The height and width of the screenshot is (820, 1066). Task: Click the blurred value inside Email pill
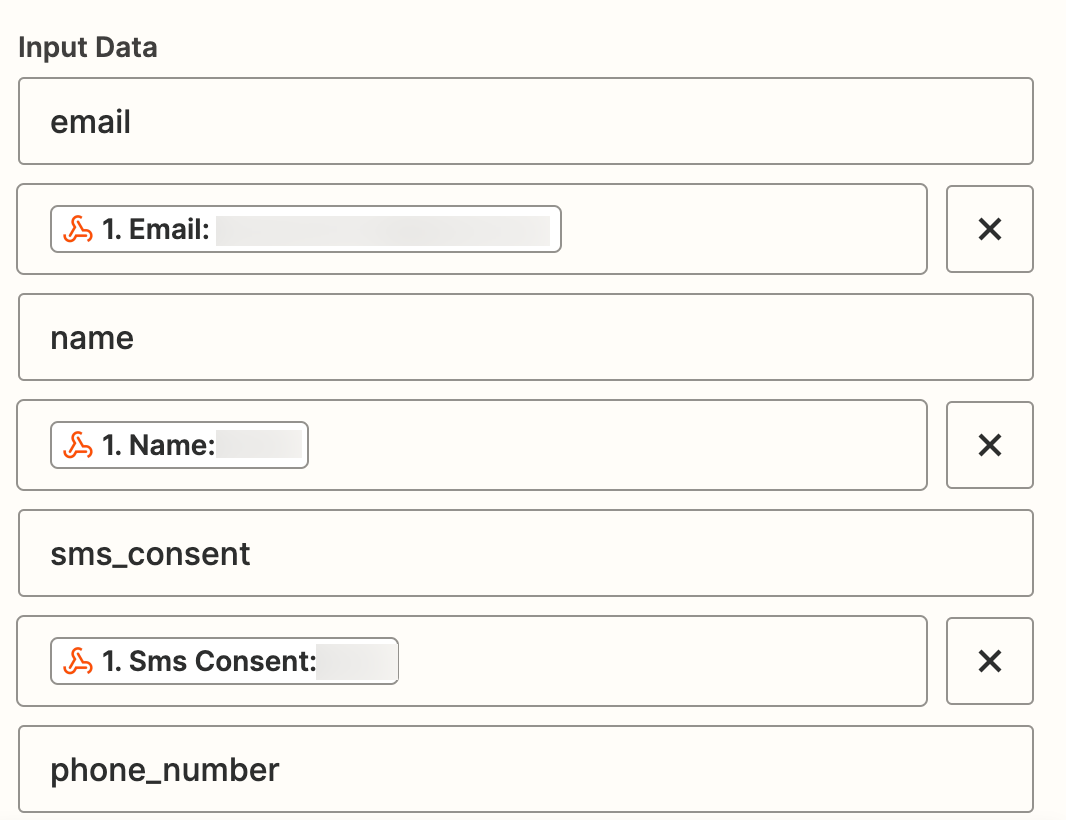click(x=382, y=230)
